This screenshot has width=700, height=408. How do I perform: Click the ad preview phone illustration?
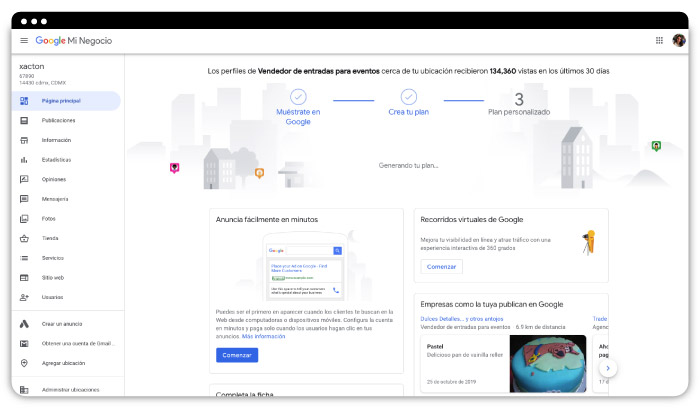point(305,267)
